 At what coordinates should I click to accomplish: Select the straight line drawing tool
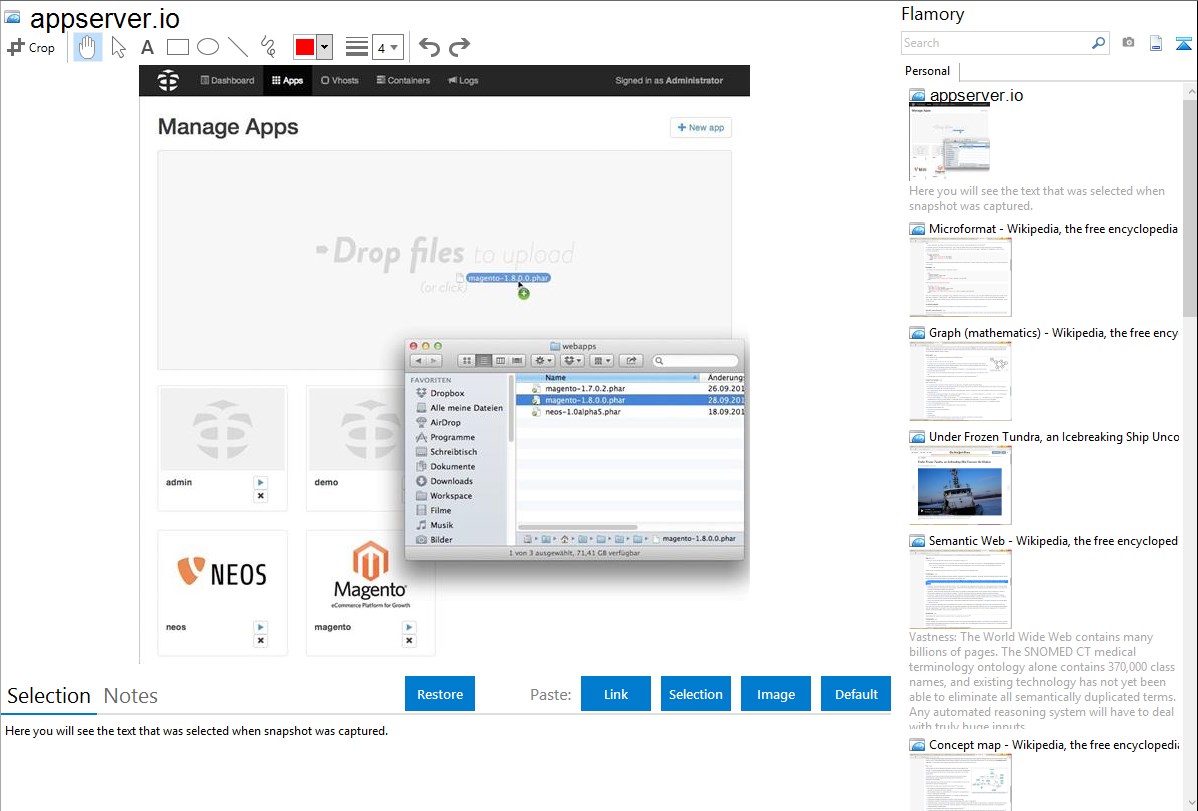pos(238,47)
